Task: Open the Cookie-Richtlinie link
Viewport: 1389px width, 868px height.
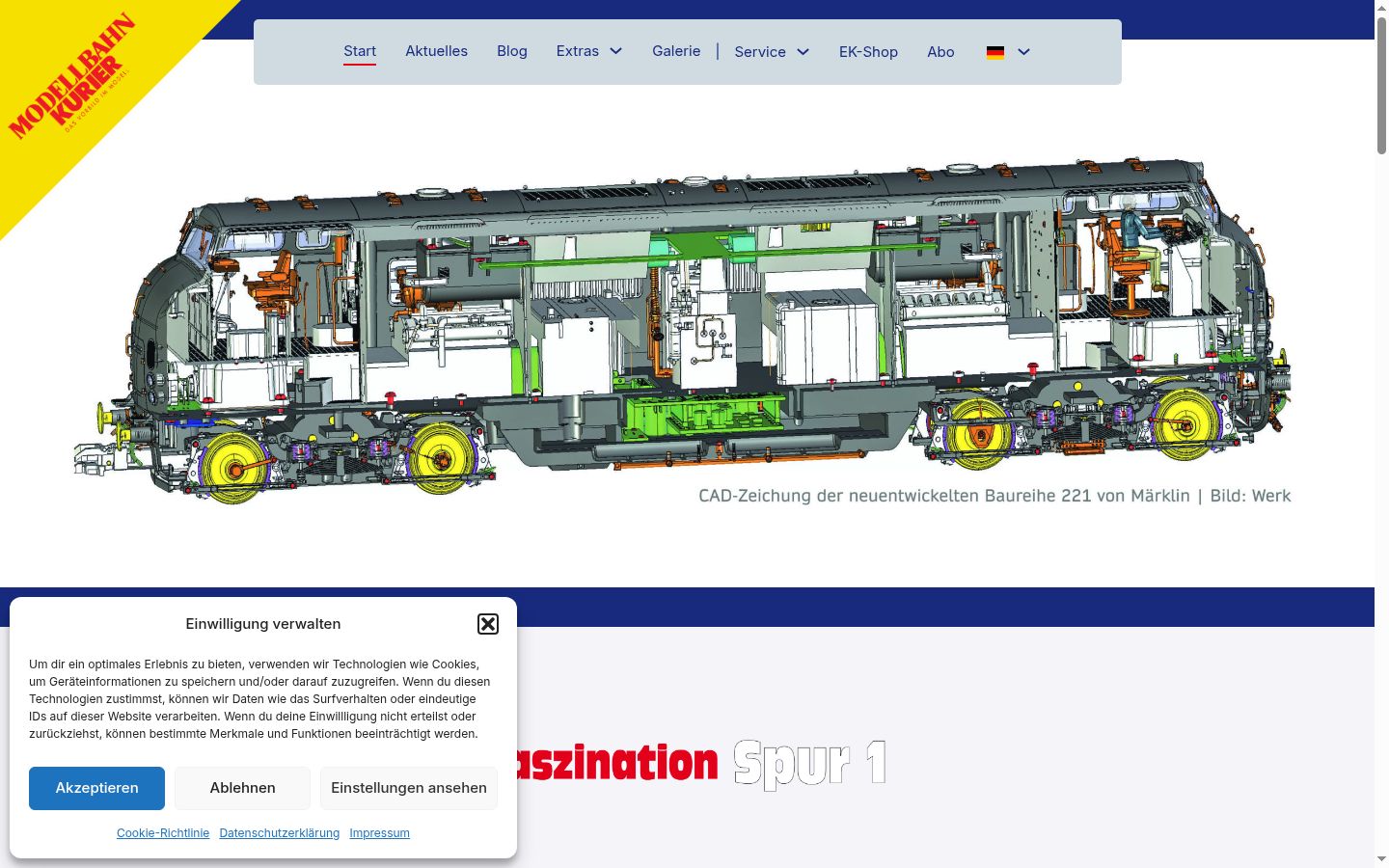Action: pyautogui.click(x=163, y=833)
